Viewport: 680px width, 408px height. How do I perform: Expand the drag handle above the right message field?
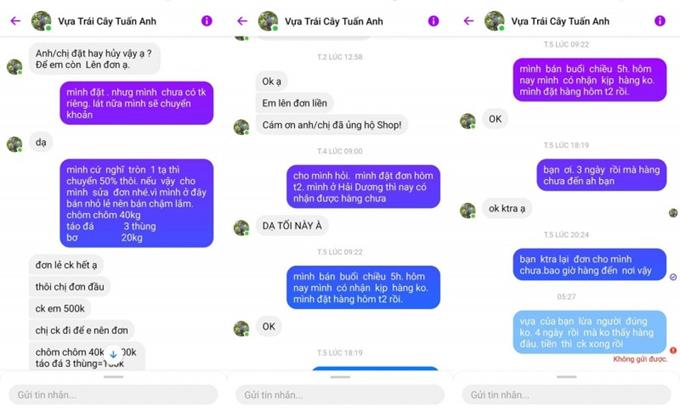pos(566,377)
